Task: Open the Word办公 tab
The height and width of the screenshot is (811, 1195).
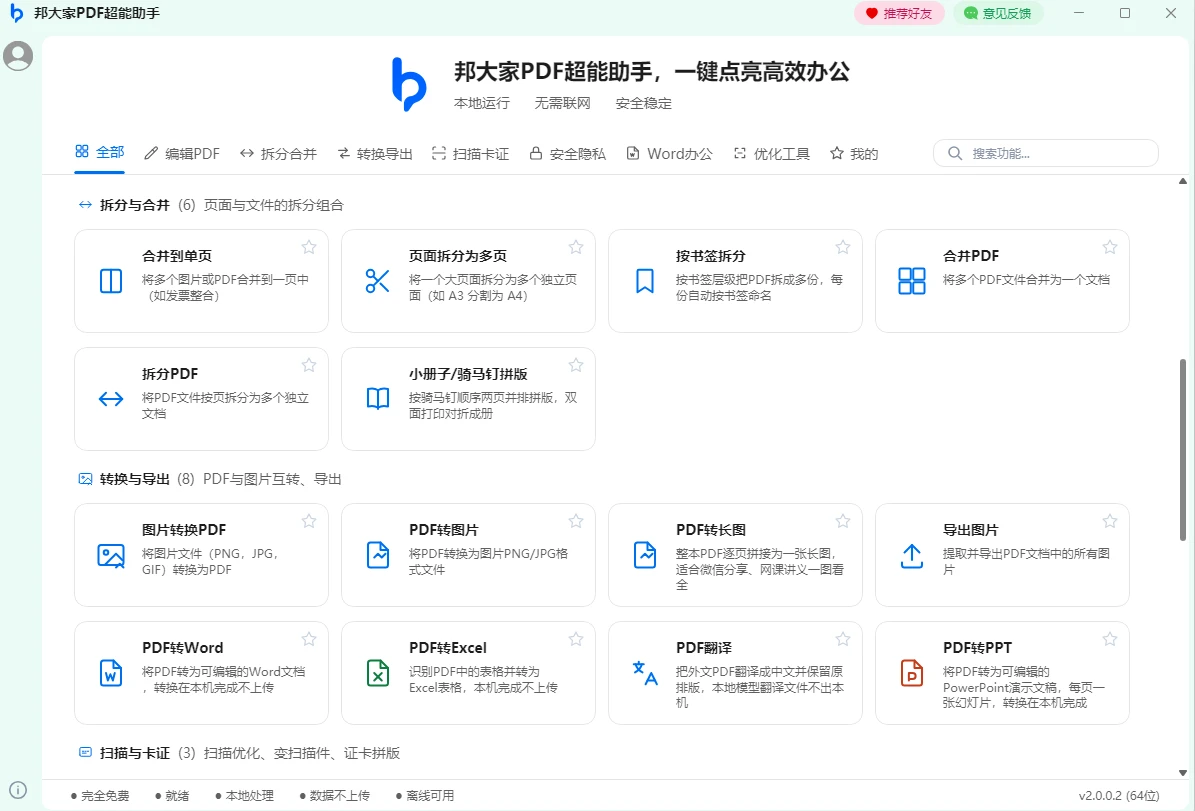Action: click(670, 153)
